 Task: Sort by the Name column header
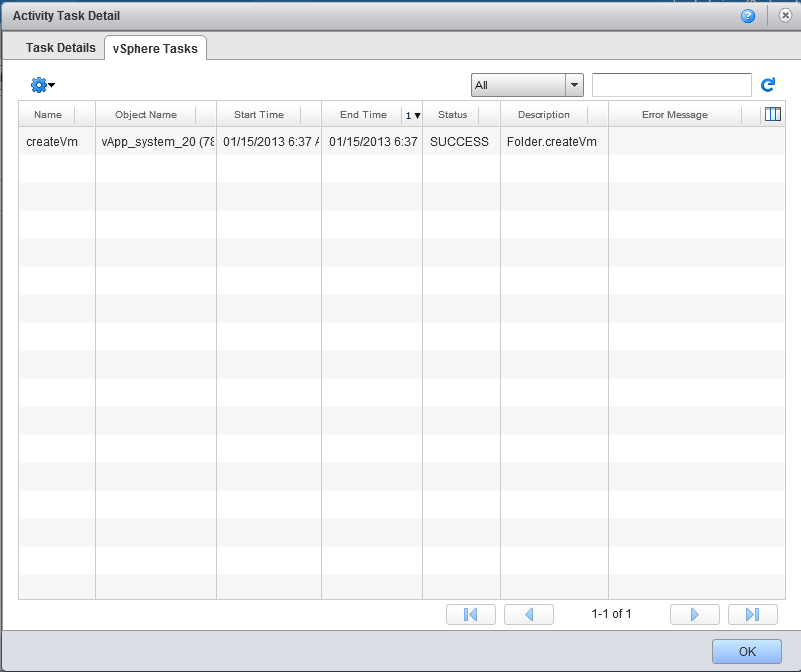(x=48, y=115)
